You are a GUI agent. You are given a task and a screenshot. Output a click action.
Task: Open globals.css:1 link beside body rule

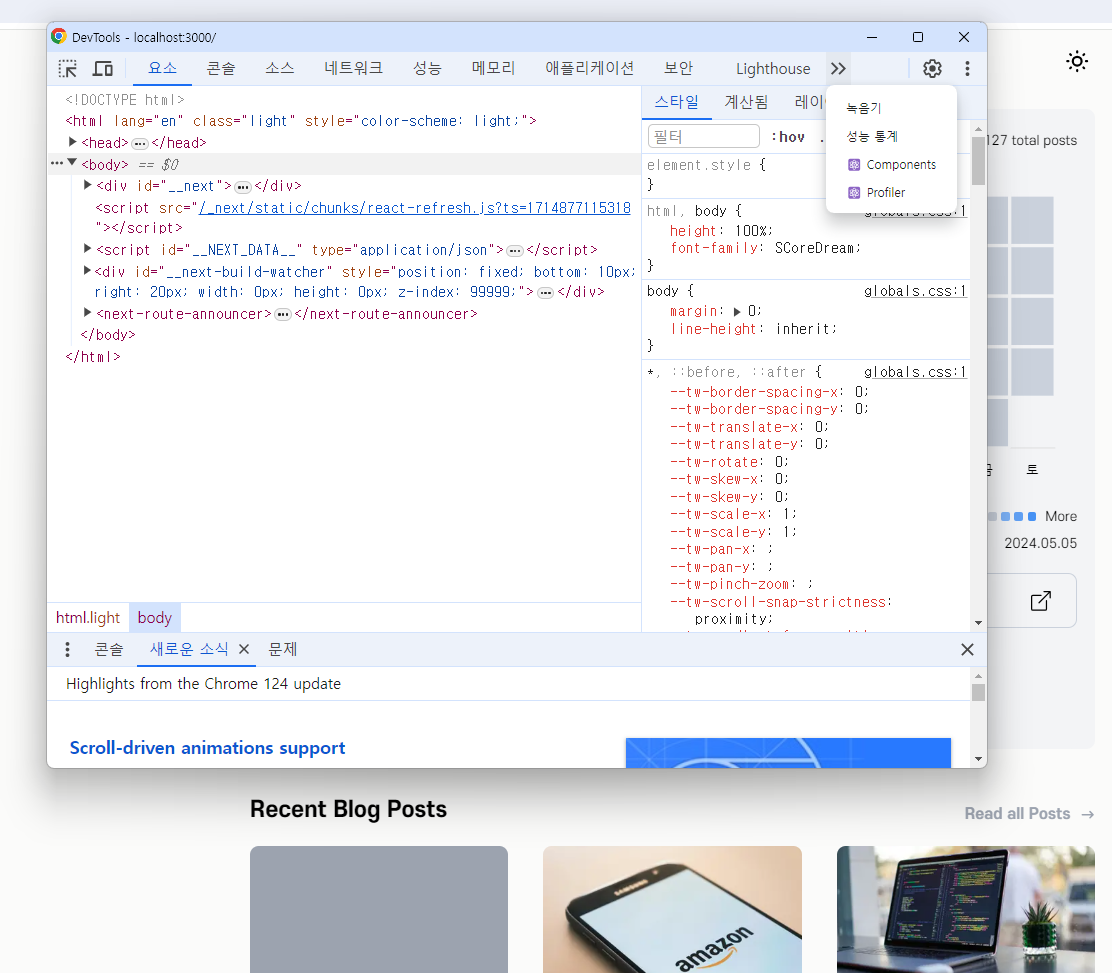pos(915,291)
